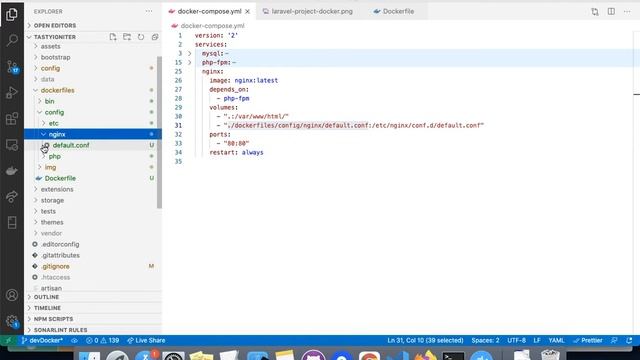Open the Docker whale view icon
The height and width of the screenshot is (360, 640).
point(12,171)
